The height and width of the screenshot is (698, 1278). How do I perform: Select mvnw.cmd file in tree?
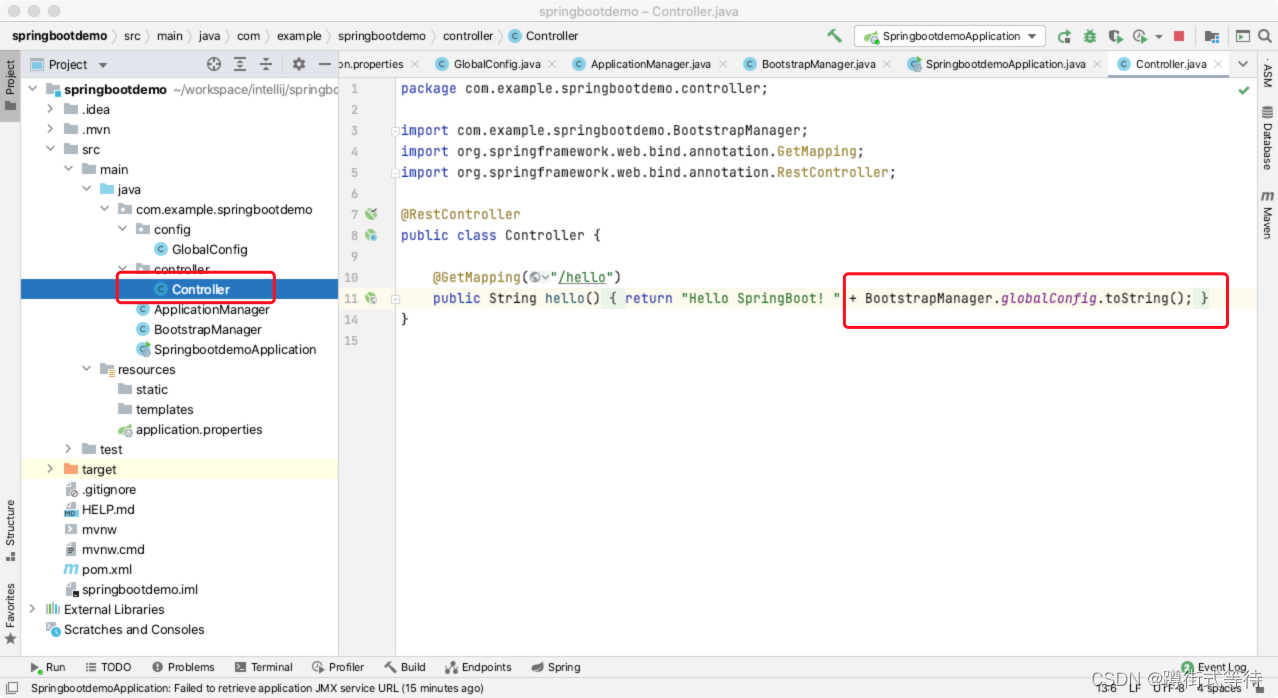point(113,549)
